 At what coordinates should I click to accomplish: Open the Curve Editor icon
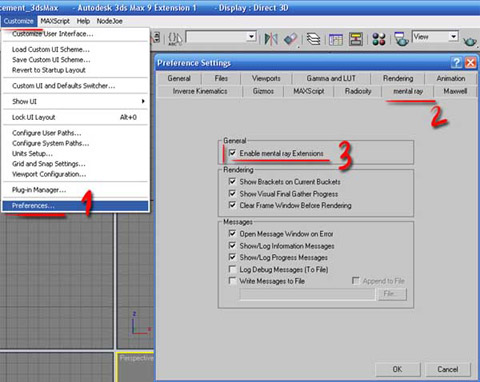click(336, 39)
